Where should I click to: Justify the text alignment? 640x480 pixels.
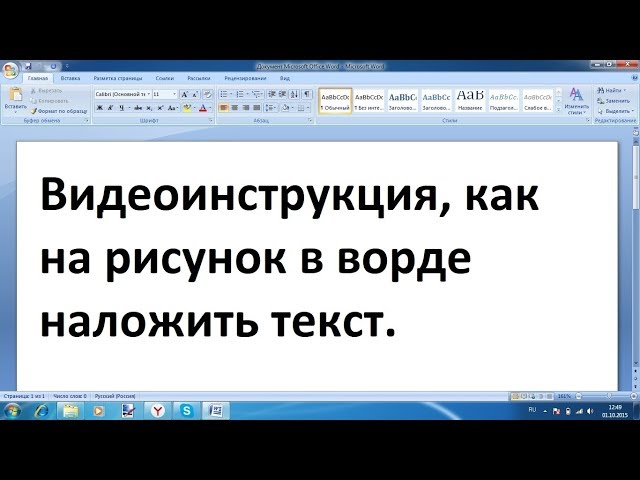(x=256, y=108)
